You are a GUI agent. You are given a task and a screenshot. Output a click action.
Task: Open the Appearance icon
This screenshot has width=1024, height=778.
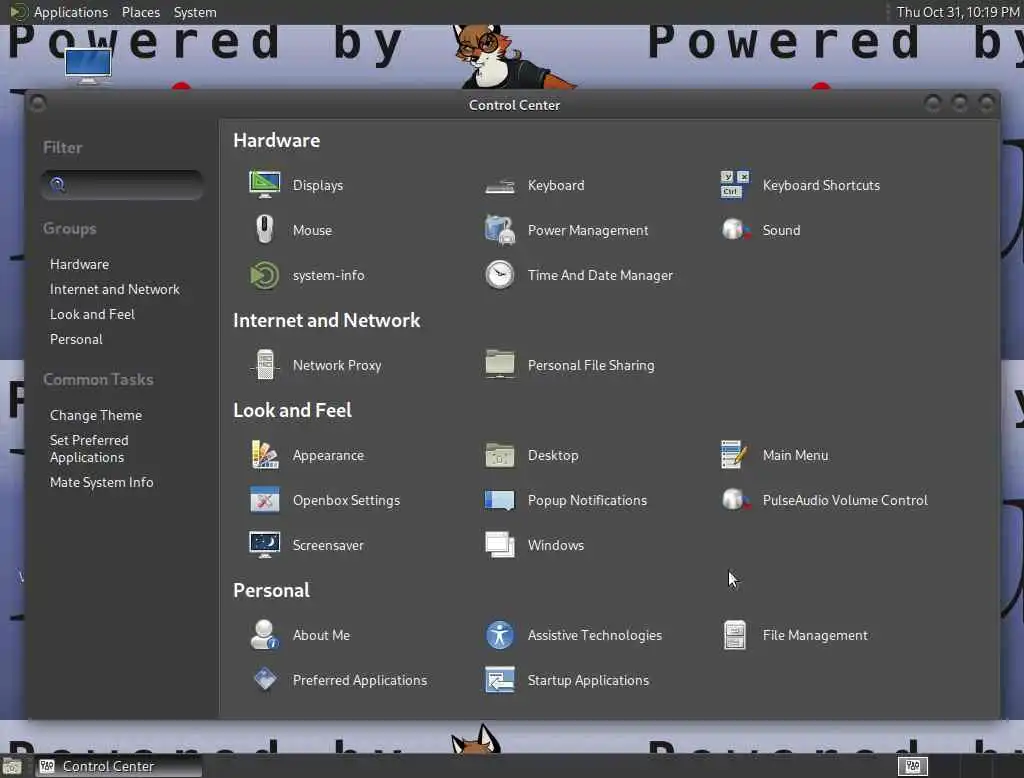coord(264,455)
